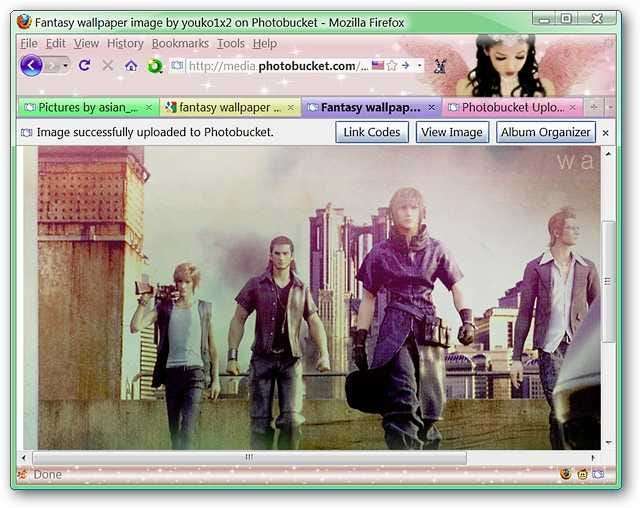Switch to the 'Pictures by asian_...' tab

point(89,107)
